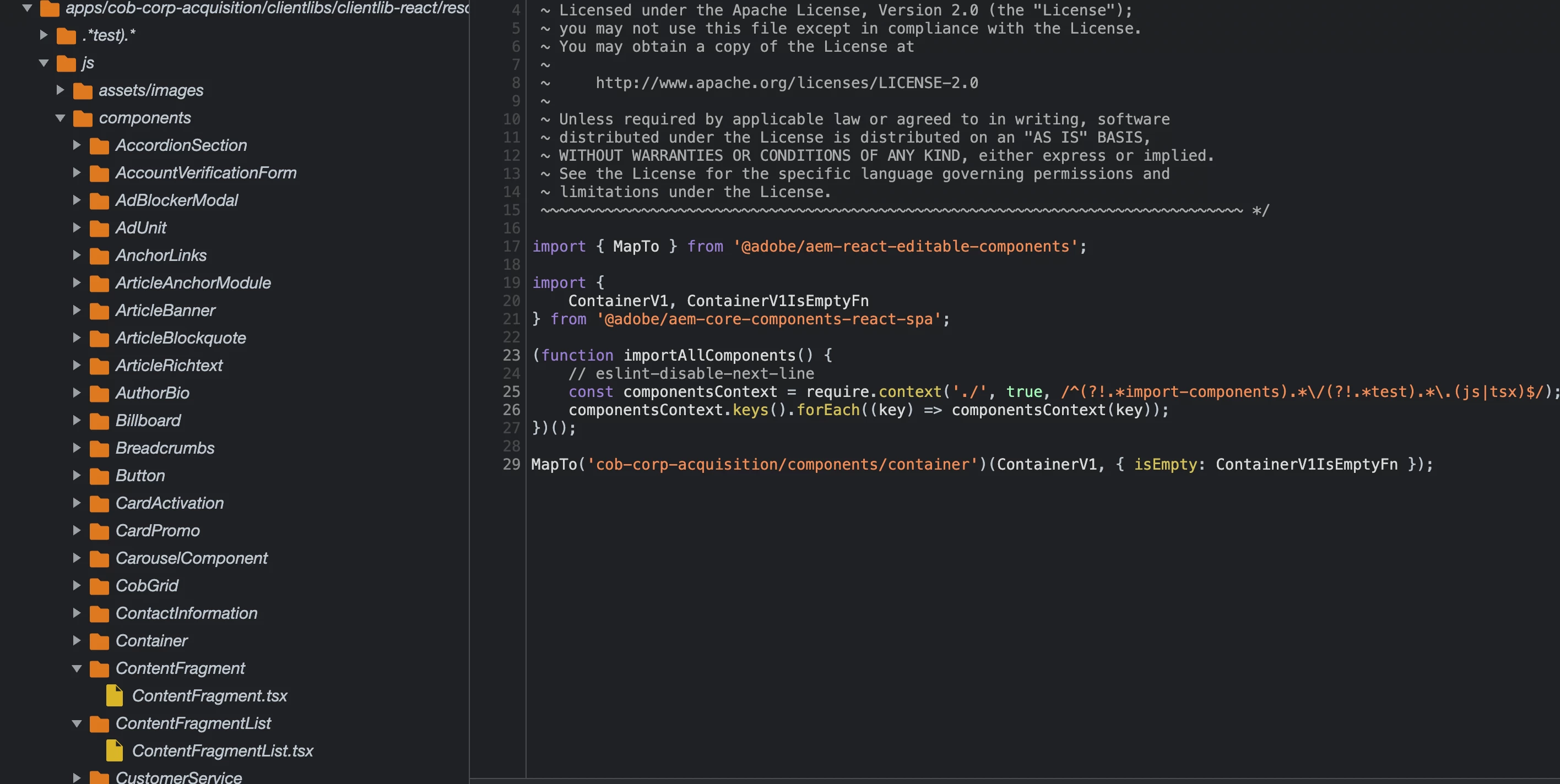Viewport: 1560px width, 784px height.
Task: Click the Button component folder icon
Action: (x=99, y=476)
